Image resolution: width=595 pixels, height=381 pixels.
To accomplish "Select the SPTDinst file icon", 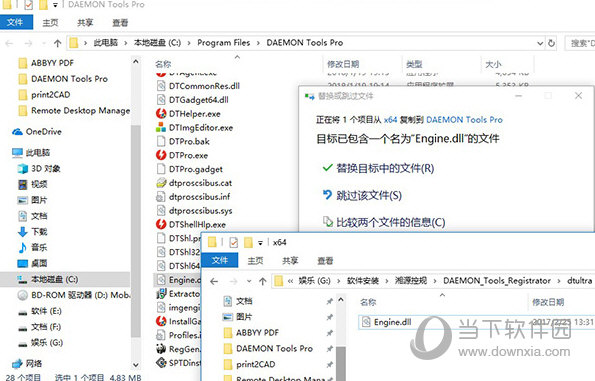I will 161,363.
